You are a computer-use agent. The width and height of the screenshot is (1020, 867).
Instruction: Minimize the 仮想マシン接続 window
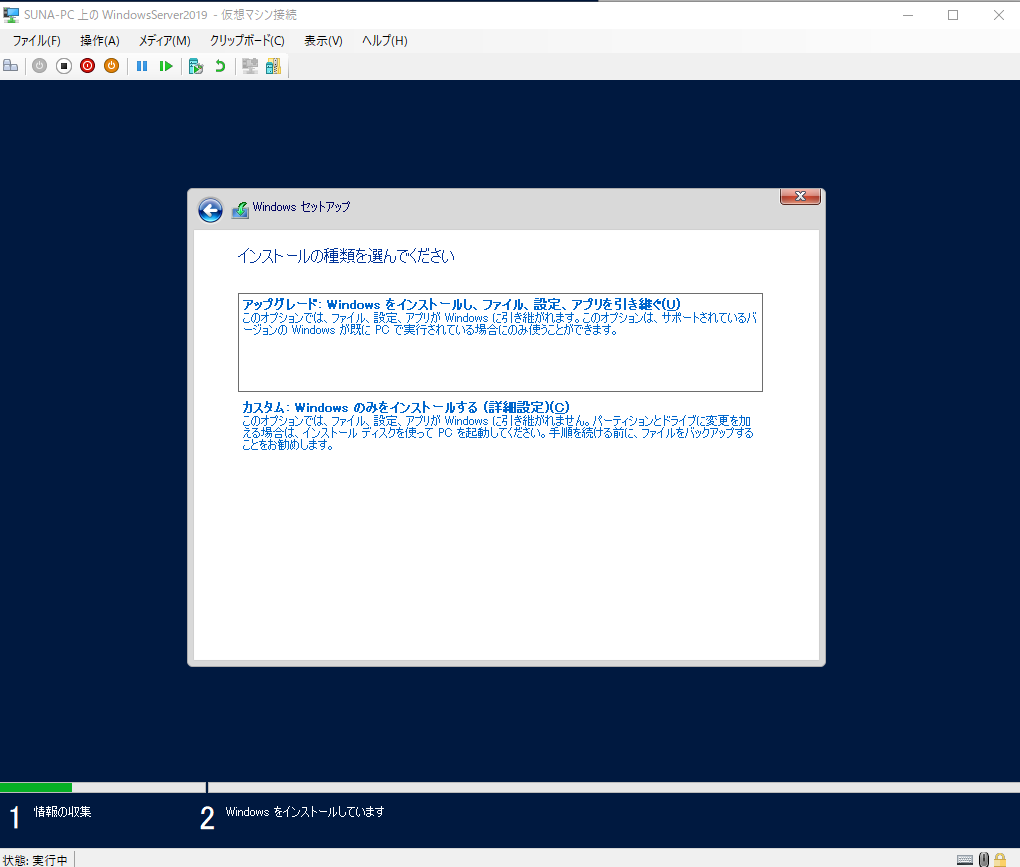click(x=908, y=15)
